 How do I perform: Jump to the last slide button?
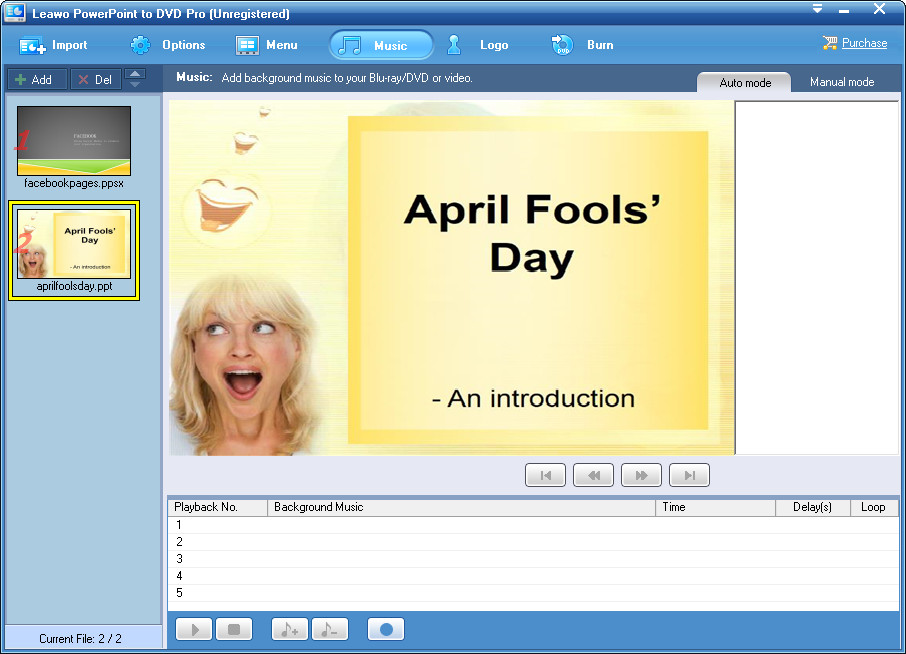click(x=689, y=475)
